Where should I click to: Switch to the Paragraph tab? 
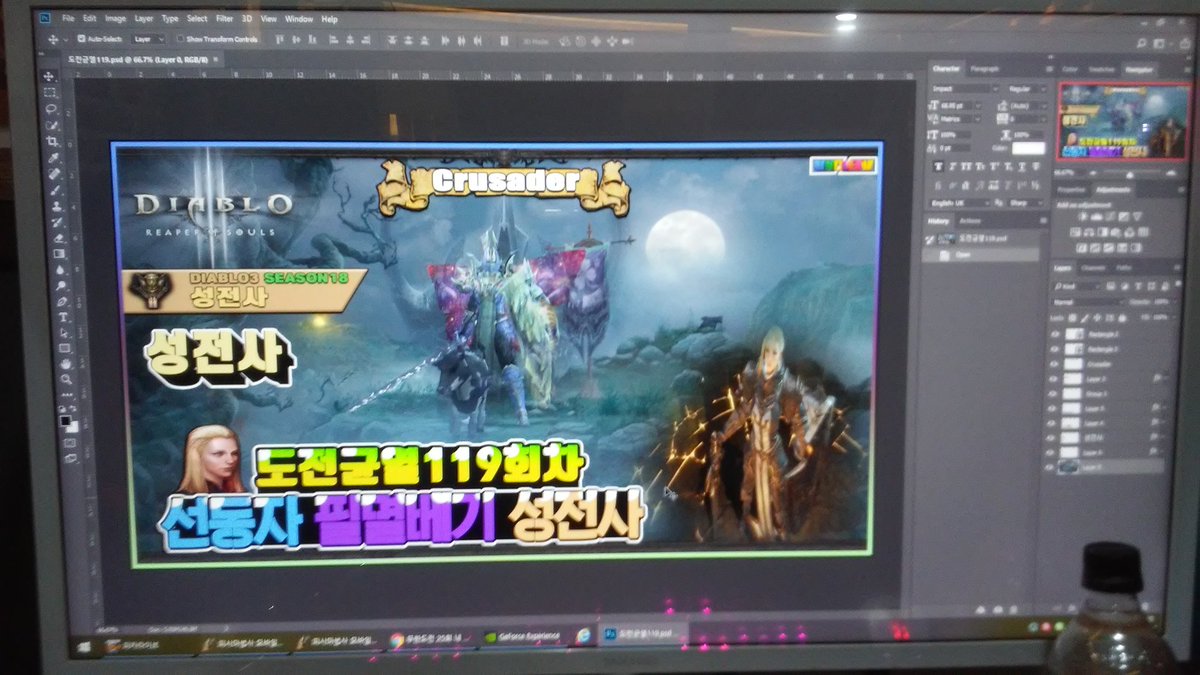click(985, 68)
